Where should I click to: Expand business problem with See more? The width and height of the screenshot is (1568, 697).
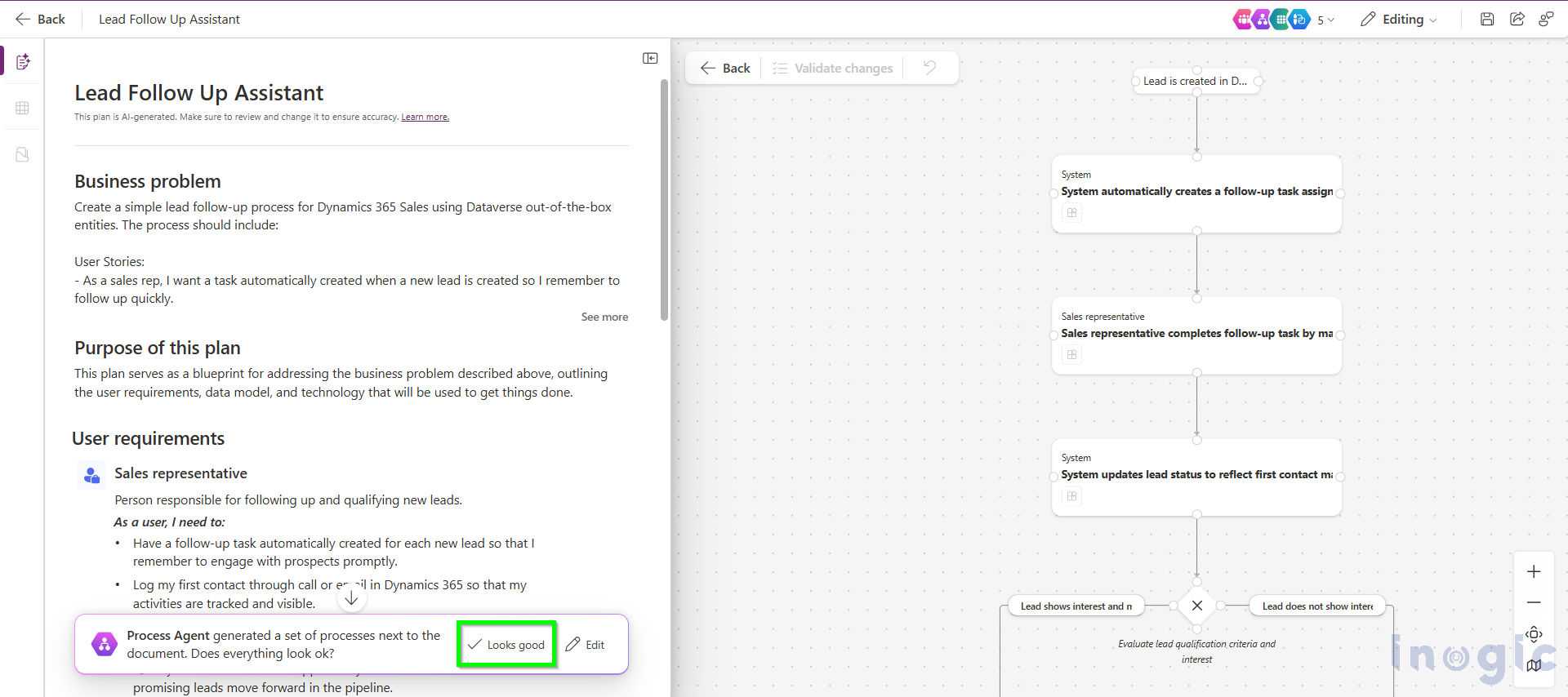coord(604,317)
